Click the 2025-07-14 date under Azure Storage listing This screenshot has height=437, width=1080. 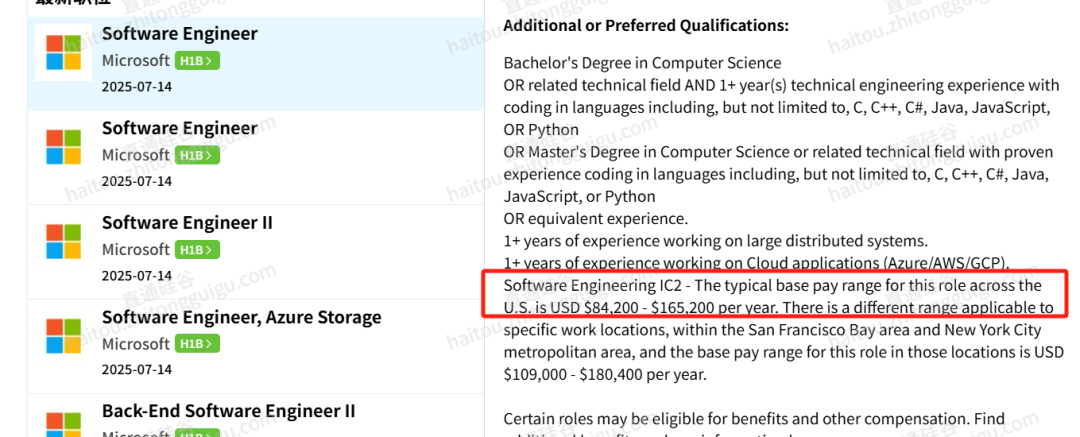coord(137,370)
